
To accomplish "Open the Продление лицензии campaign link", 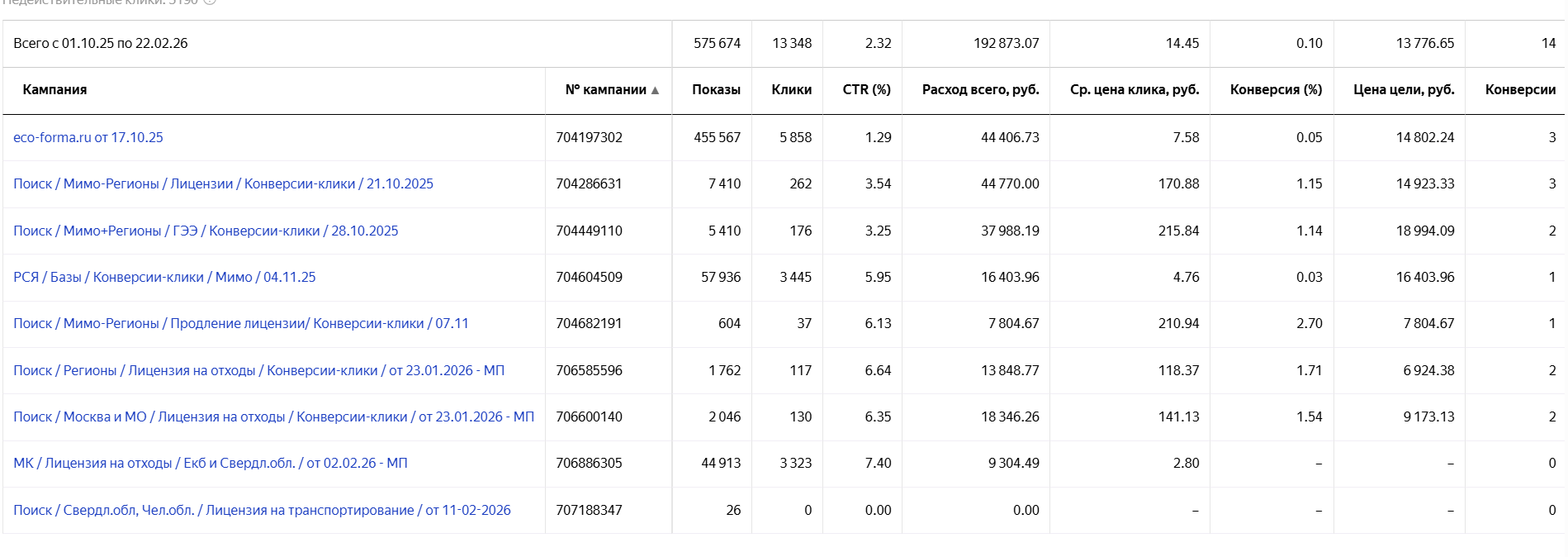I will (240, 323).
